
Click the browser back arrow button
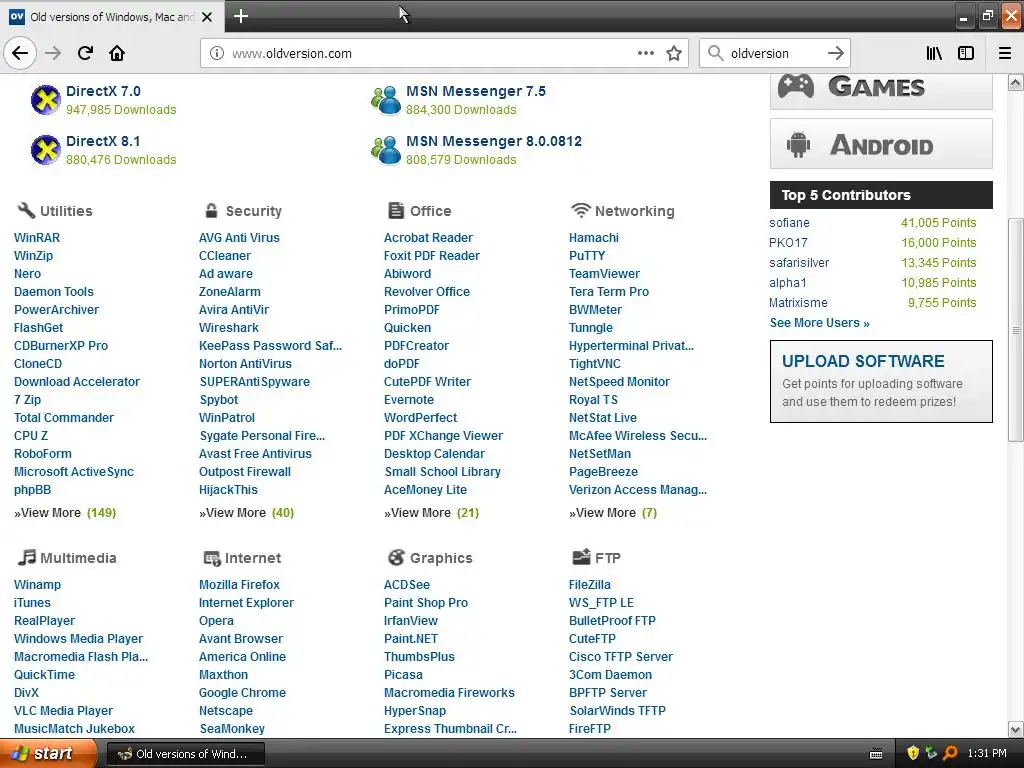(20, 53)
